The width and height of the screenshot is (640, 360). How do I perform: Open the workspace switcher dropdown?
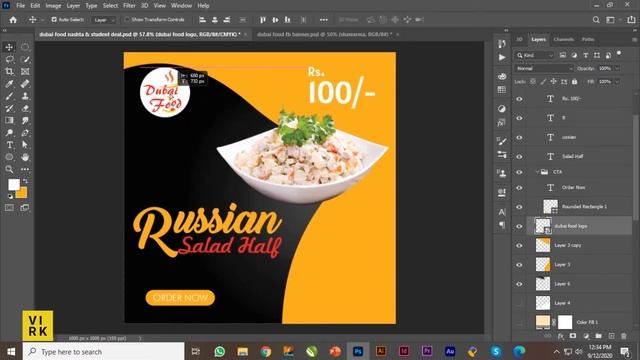click(x=613, y=20)
